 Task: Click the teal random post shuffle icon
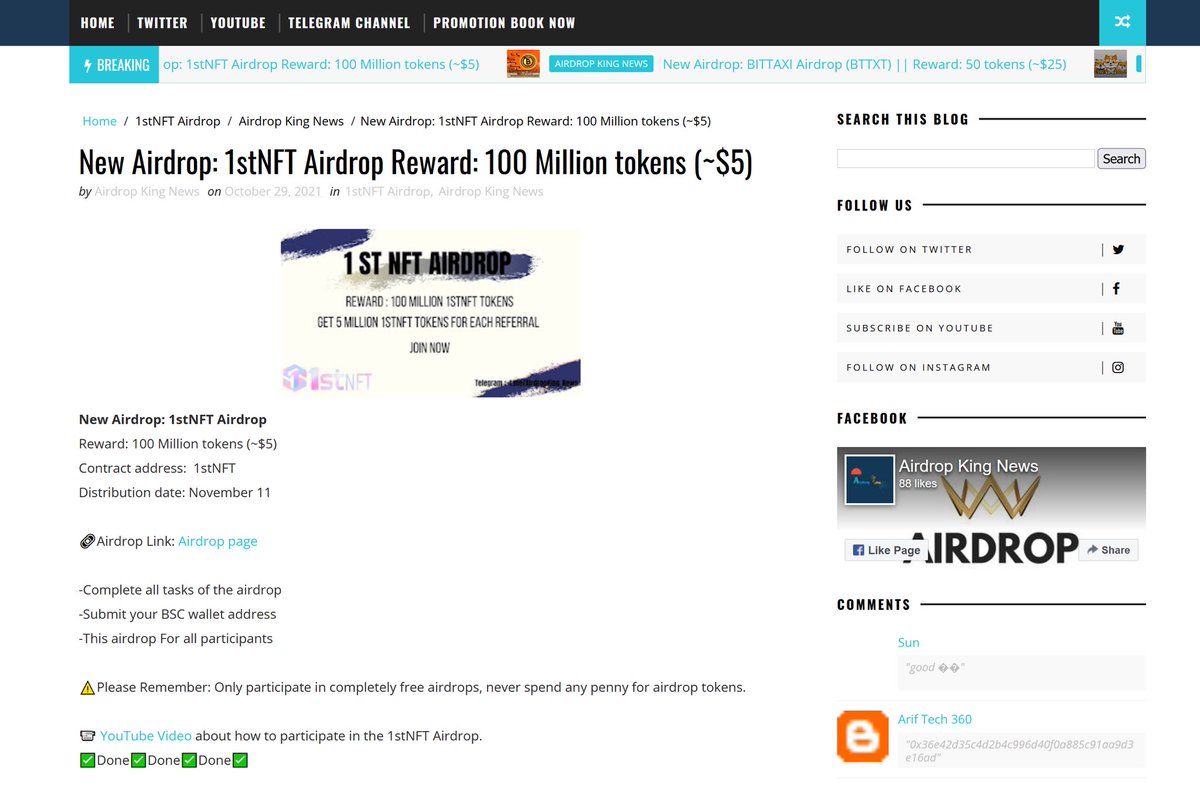click(1121, 22)
